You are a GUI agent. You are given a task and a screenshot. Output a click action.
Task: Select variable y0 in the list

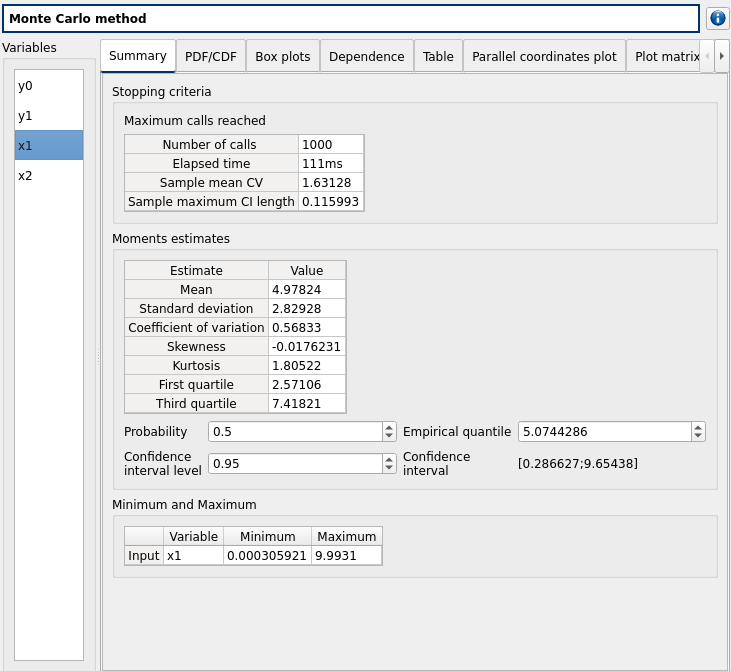(49, 86)
